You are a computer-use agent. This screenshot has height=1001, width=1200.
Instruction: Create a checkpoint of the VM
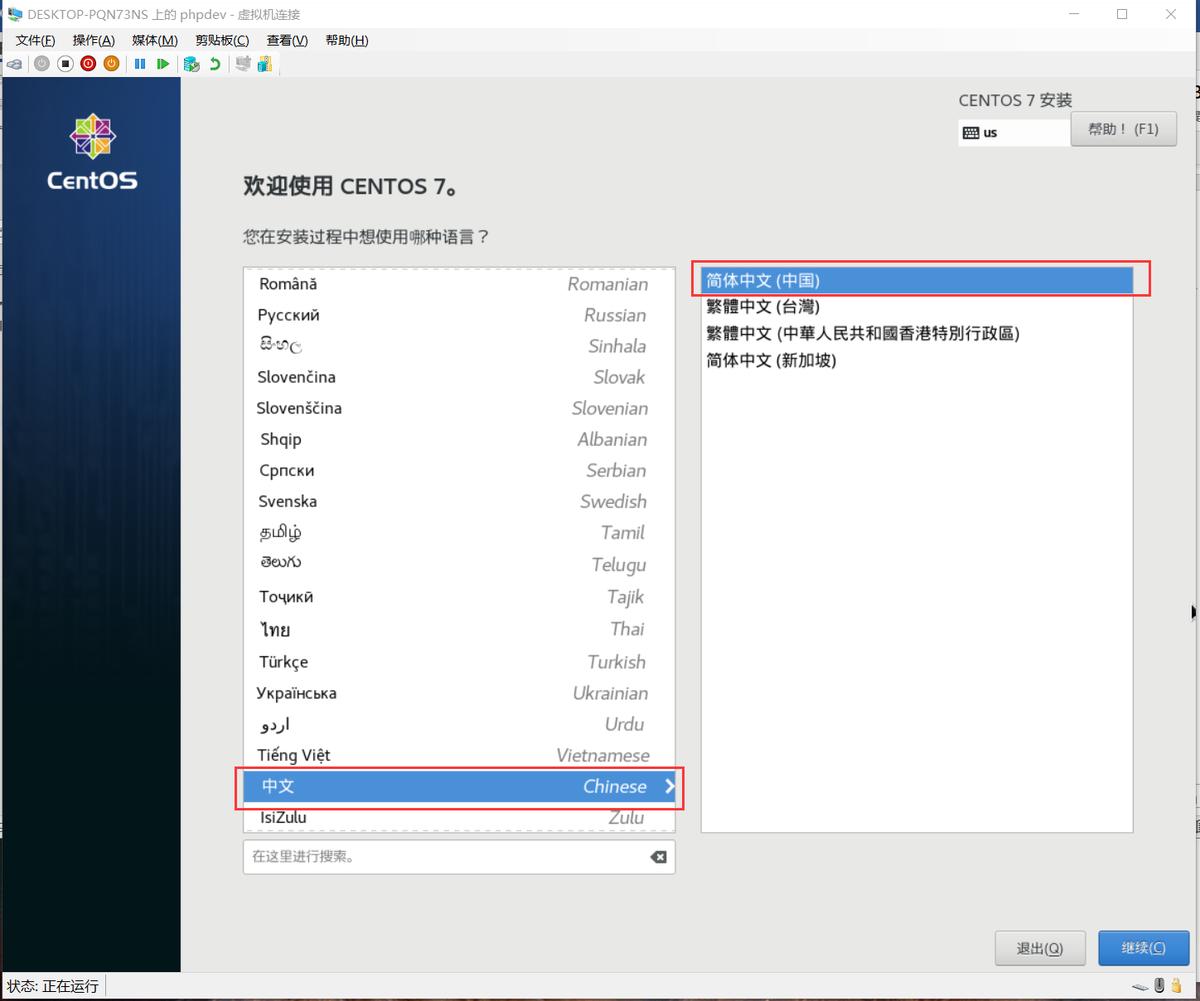pyautogui.click(x=190, y=63)
